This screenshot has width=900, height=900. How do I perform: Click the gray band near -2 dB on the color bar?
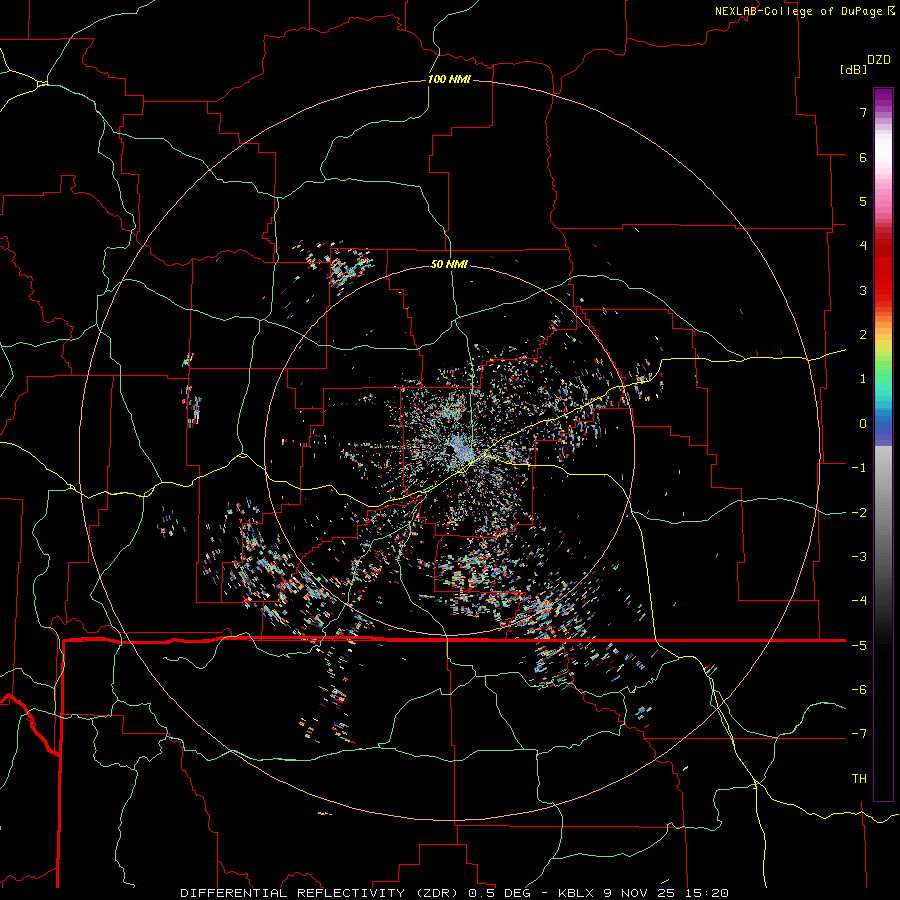pos(883,513)
